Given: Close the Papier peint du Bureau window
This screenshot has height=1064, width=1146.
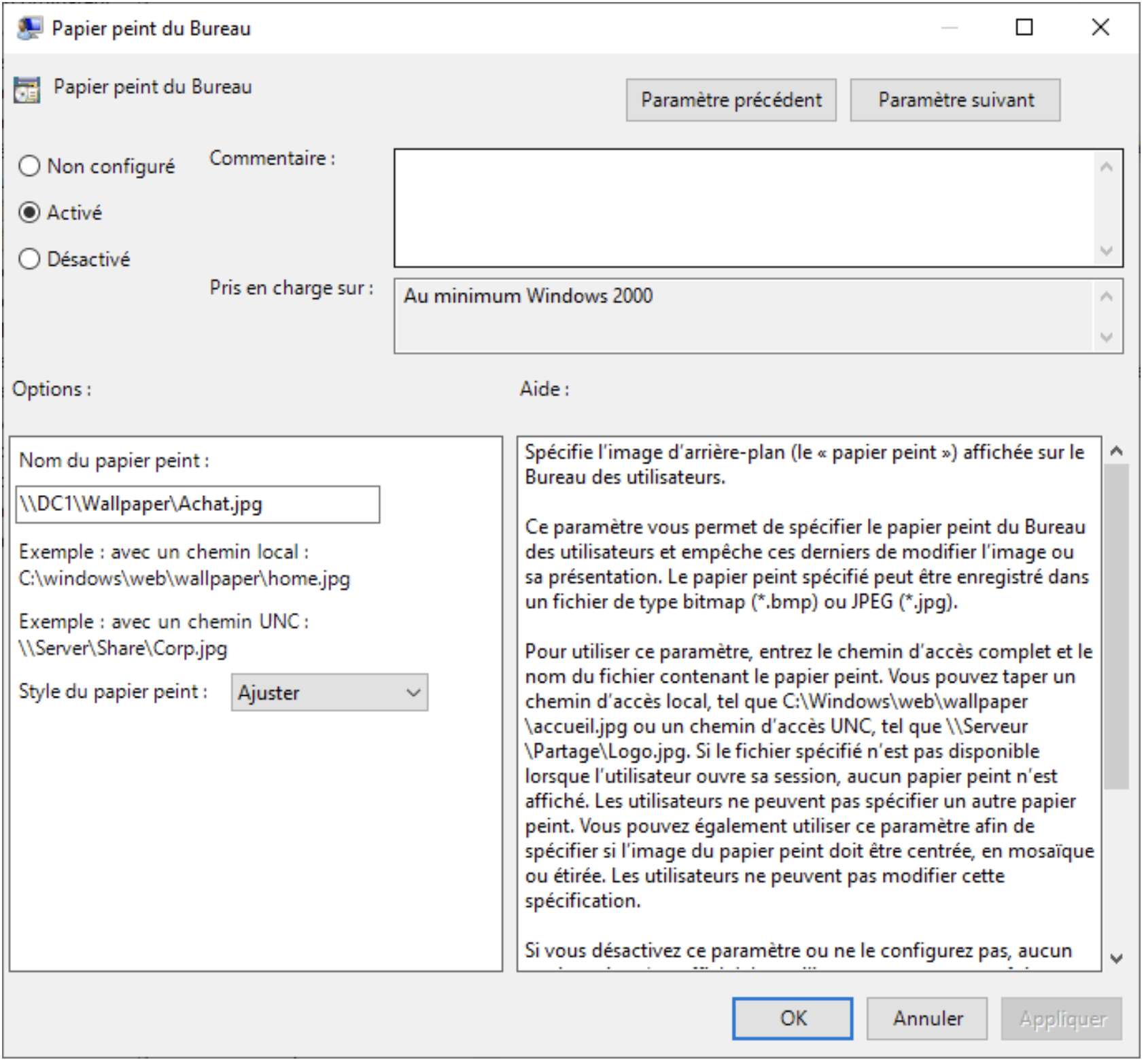Looking at the screenshot, I should point(1100,27).
